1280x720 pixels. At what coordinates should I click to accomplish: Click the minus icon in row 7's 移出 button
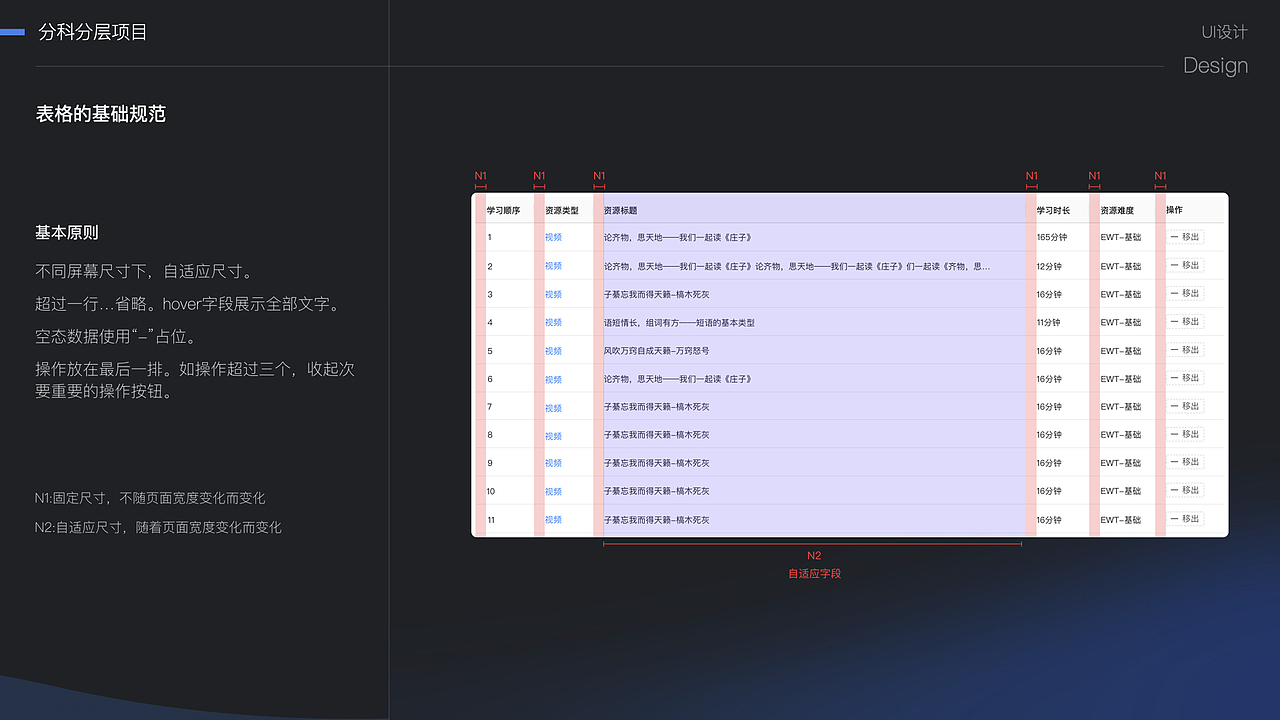pyautogui.click(x=1175, y=406)
